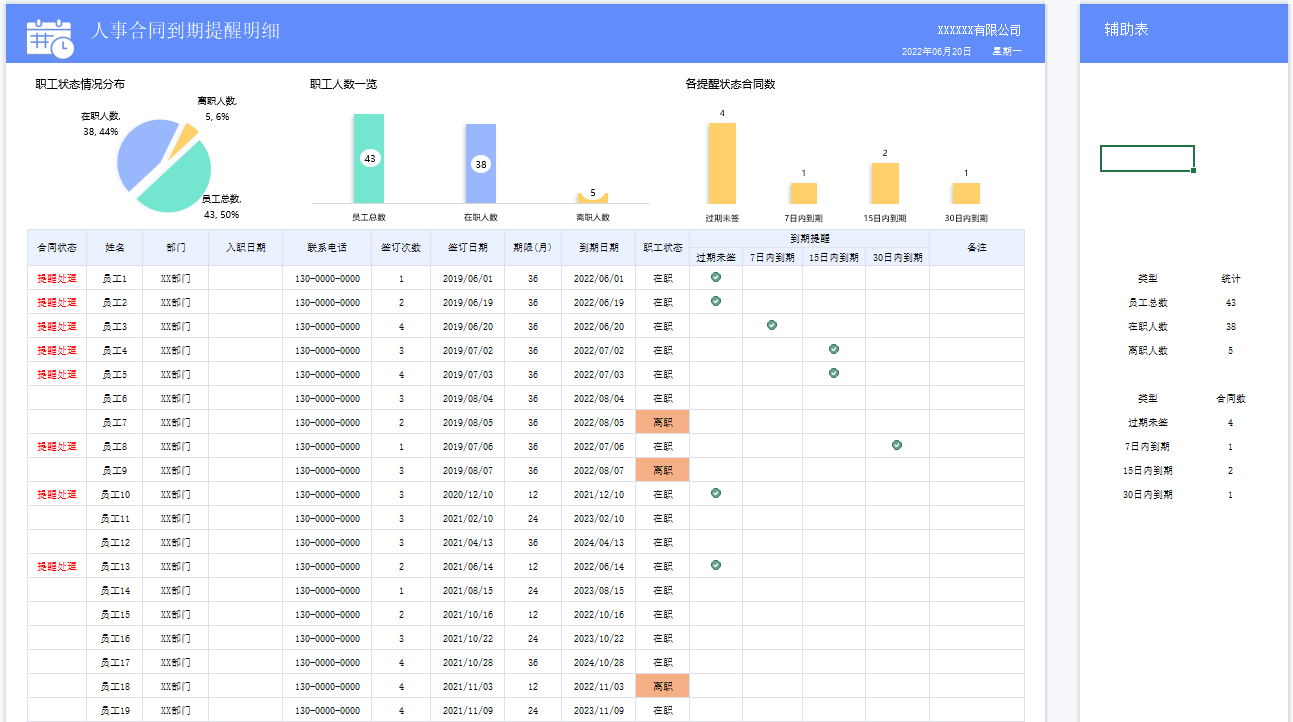The width and height of the screenshot is (1293, 722).
Task: Click the 过期未签 check mark in 员工10 row
Action: [716, 493]
